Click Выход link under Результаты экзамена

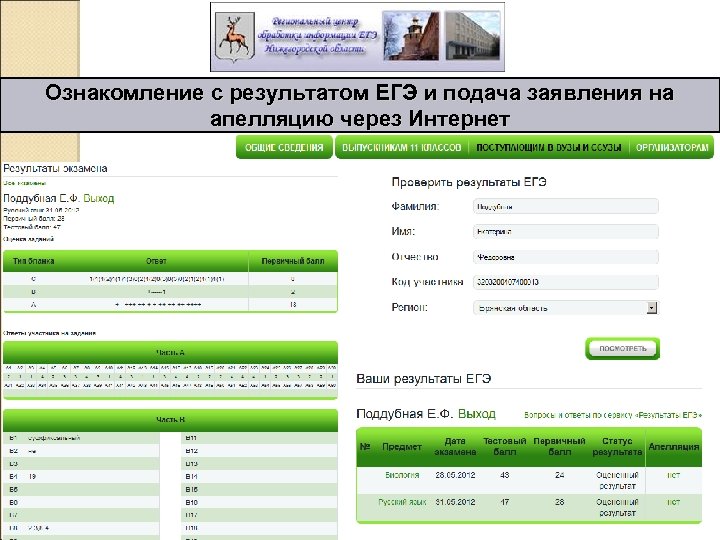tap(99, 198)
